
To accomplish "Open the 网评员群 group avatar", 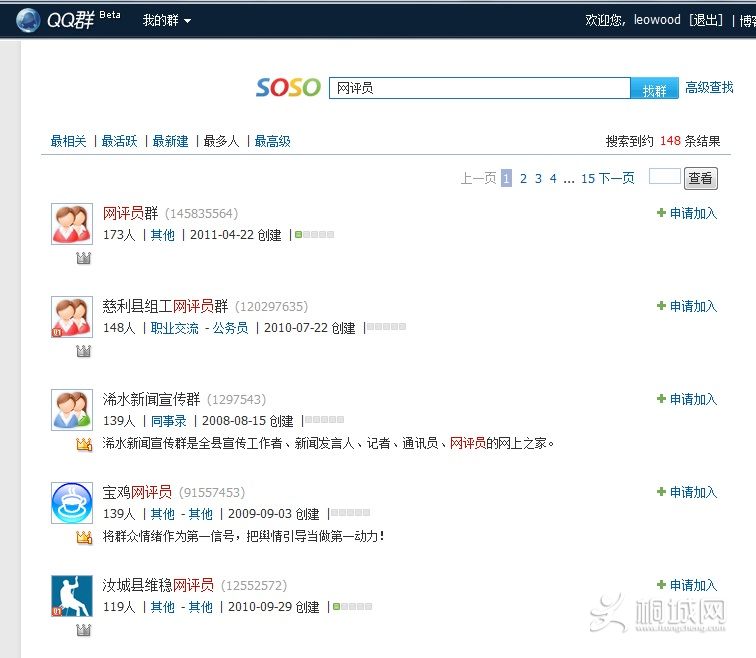I will click(72, 224).
